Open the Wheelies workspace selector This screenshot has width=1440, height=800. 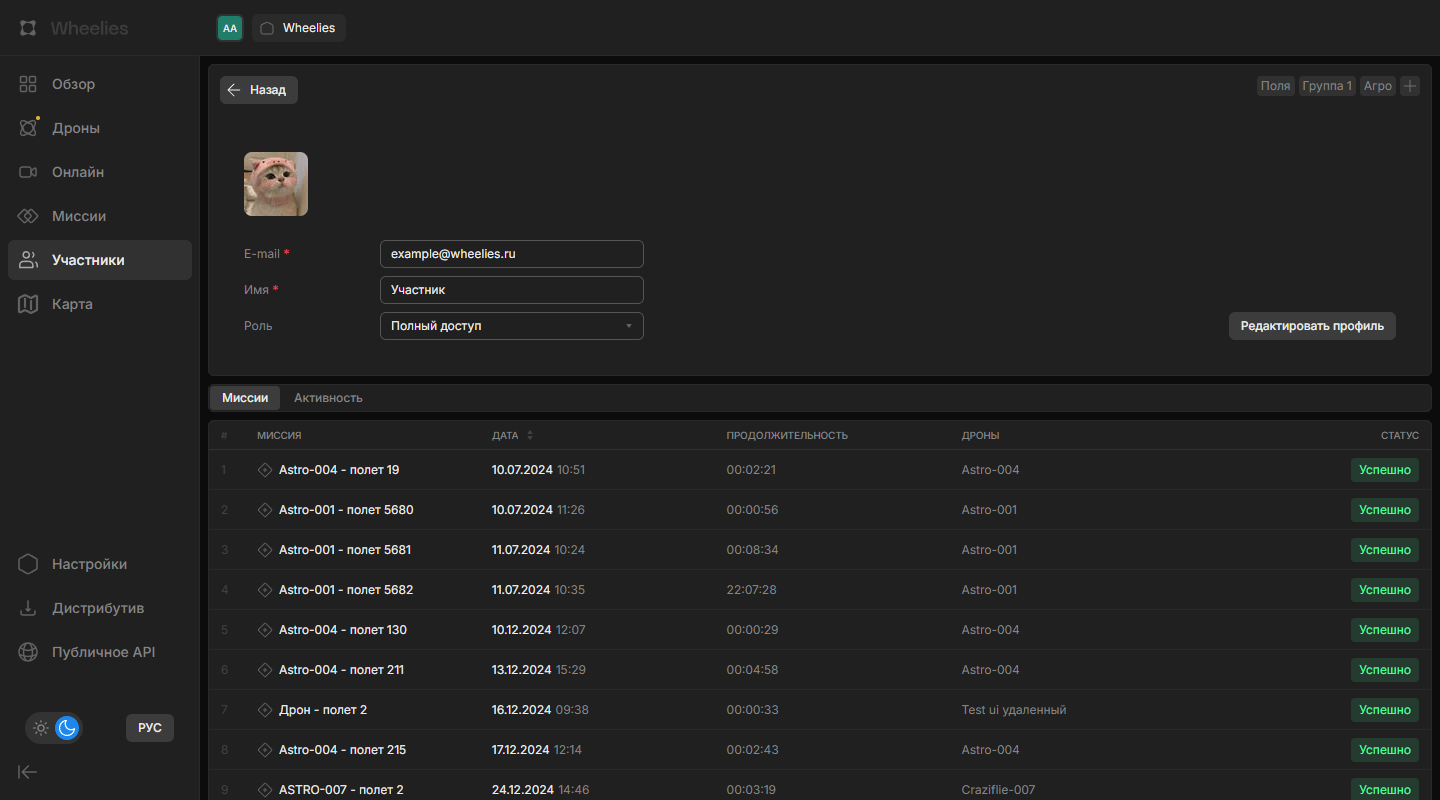tap(299, 28)
